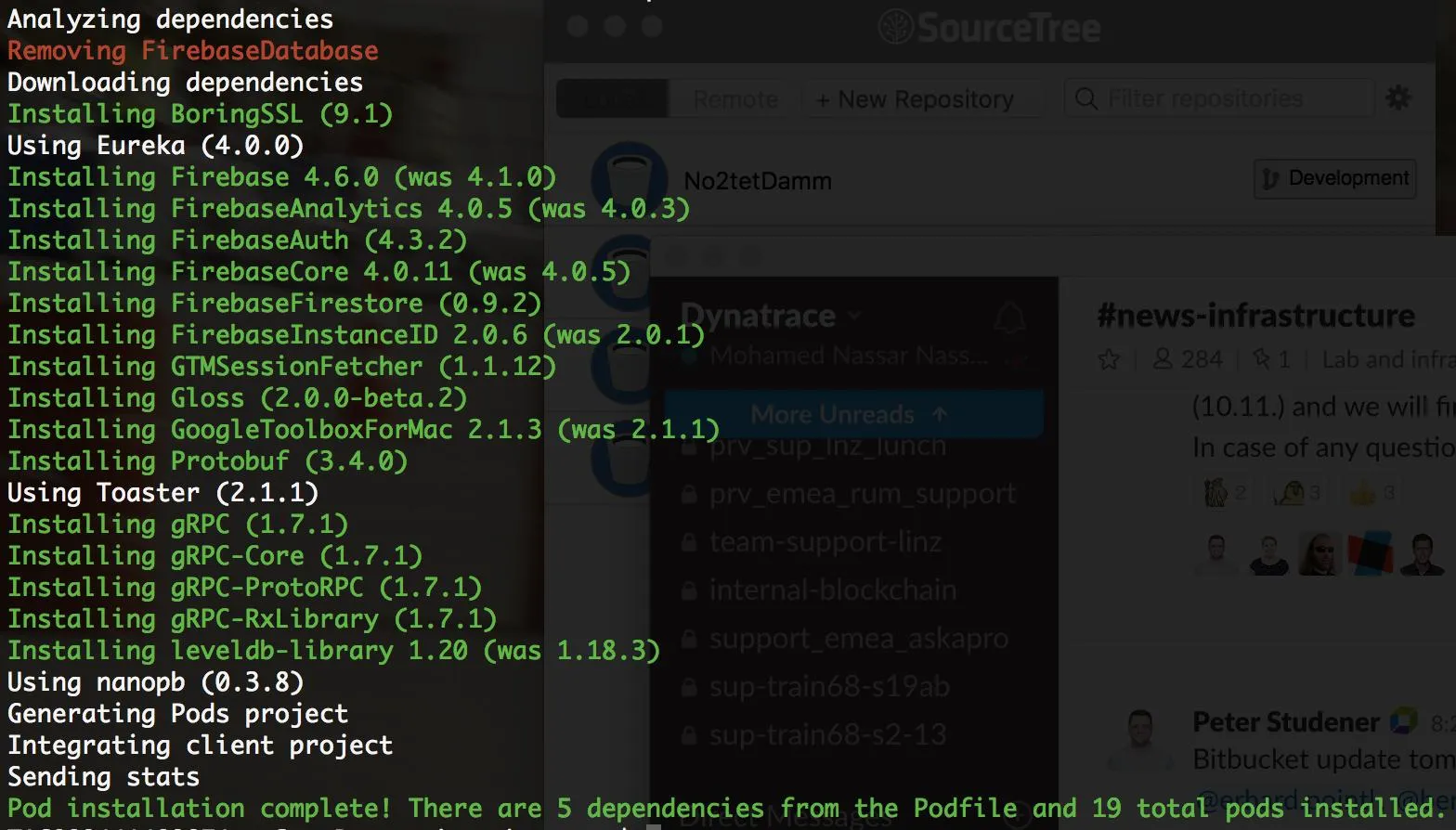Click the thumbs-up reaction in Slack
This screenshot has height=830, width=1456.
1372,492
